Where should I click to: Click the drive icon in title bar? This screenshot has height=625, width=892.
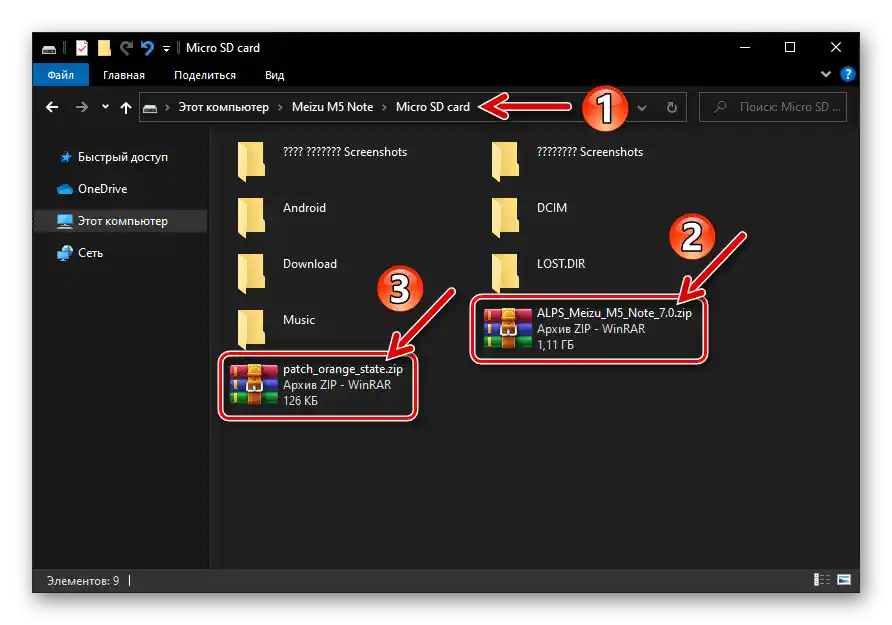[x=49, y=49]
